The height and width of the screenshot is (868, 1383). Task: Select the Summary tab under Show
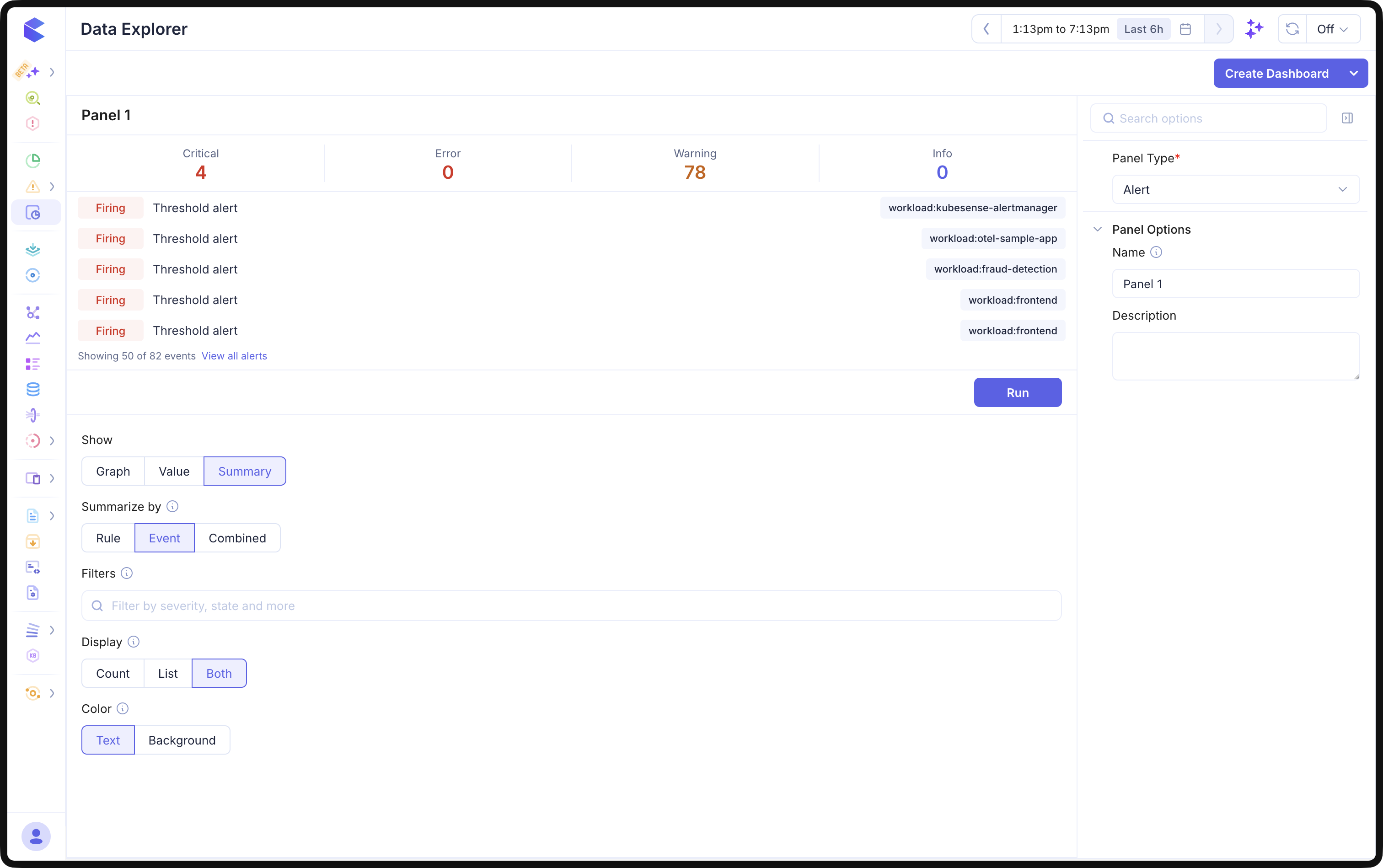(x=245, y=472)
